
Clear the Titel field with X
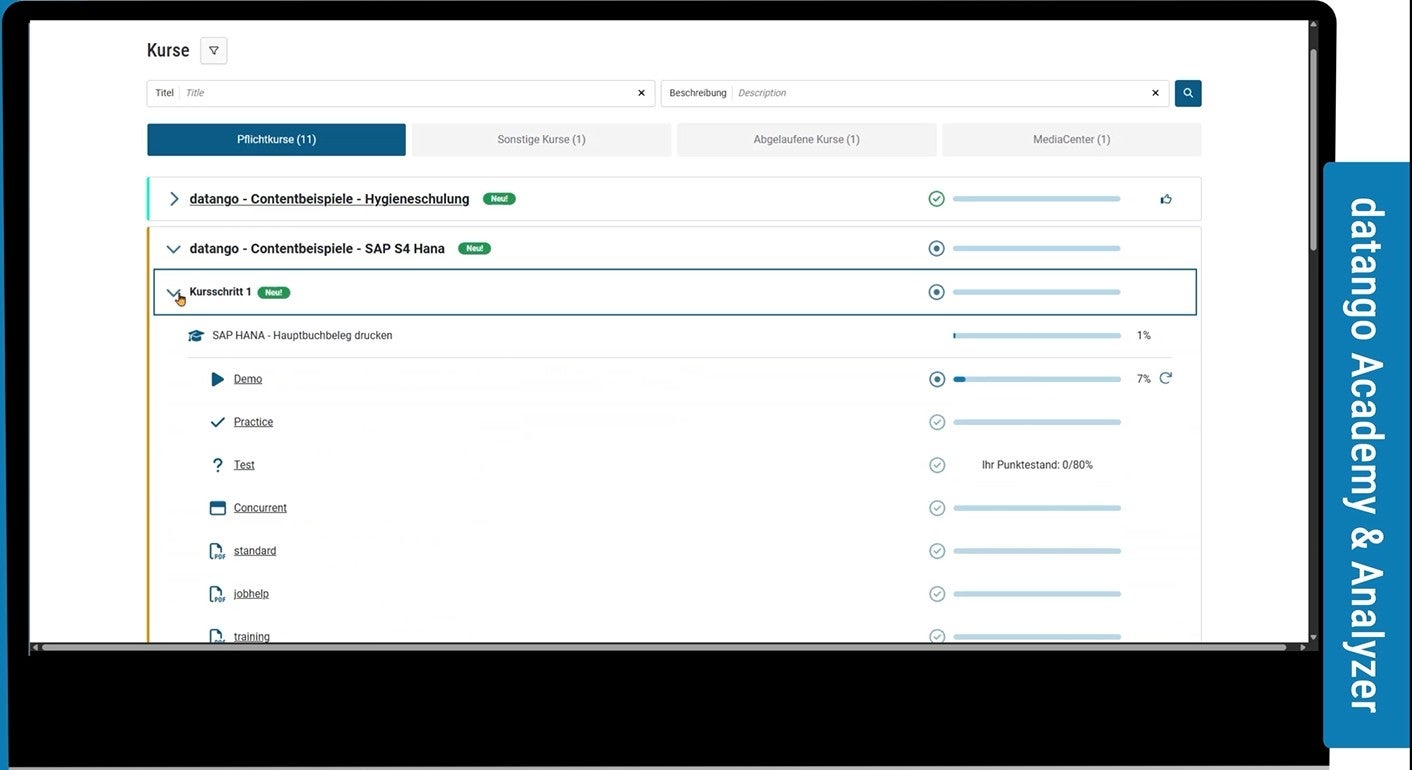point(642,93)
